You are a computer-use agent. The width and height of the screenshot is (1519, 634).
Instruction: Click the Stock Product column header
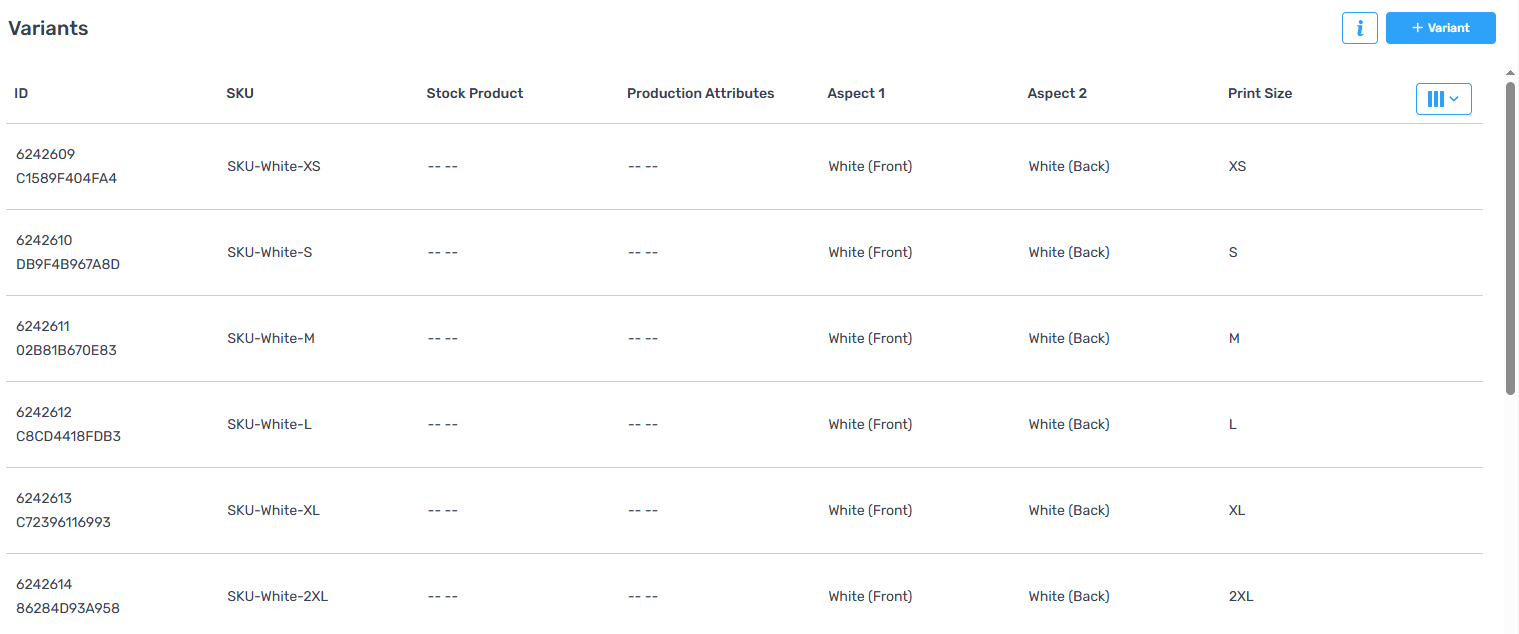click(x=475, y=93)
